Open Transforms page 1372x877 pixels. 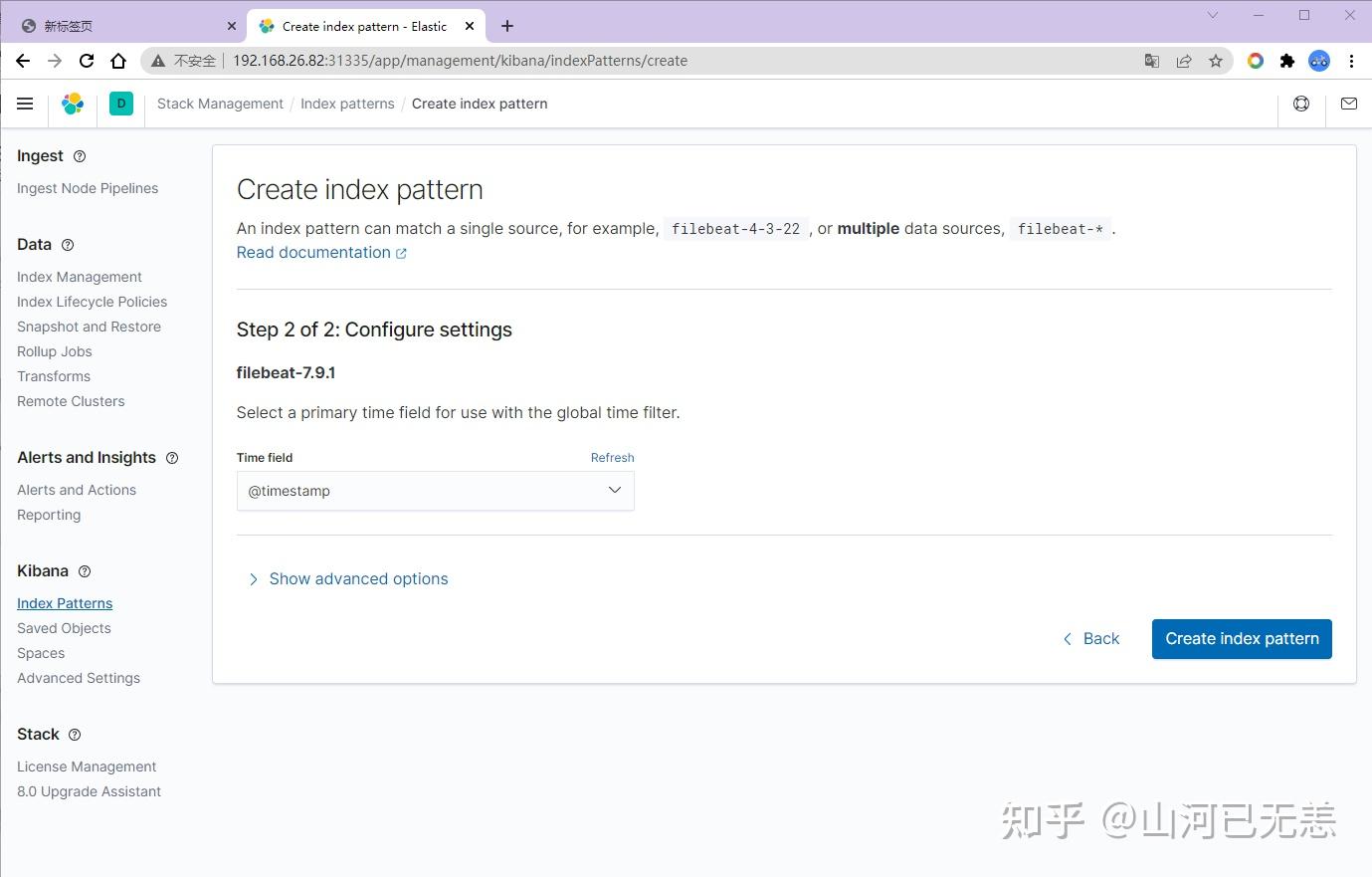click(x=54, y=376)
